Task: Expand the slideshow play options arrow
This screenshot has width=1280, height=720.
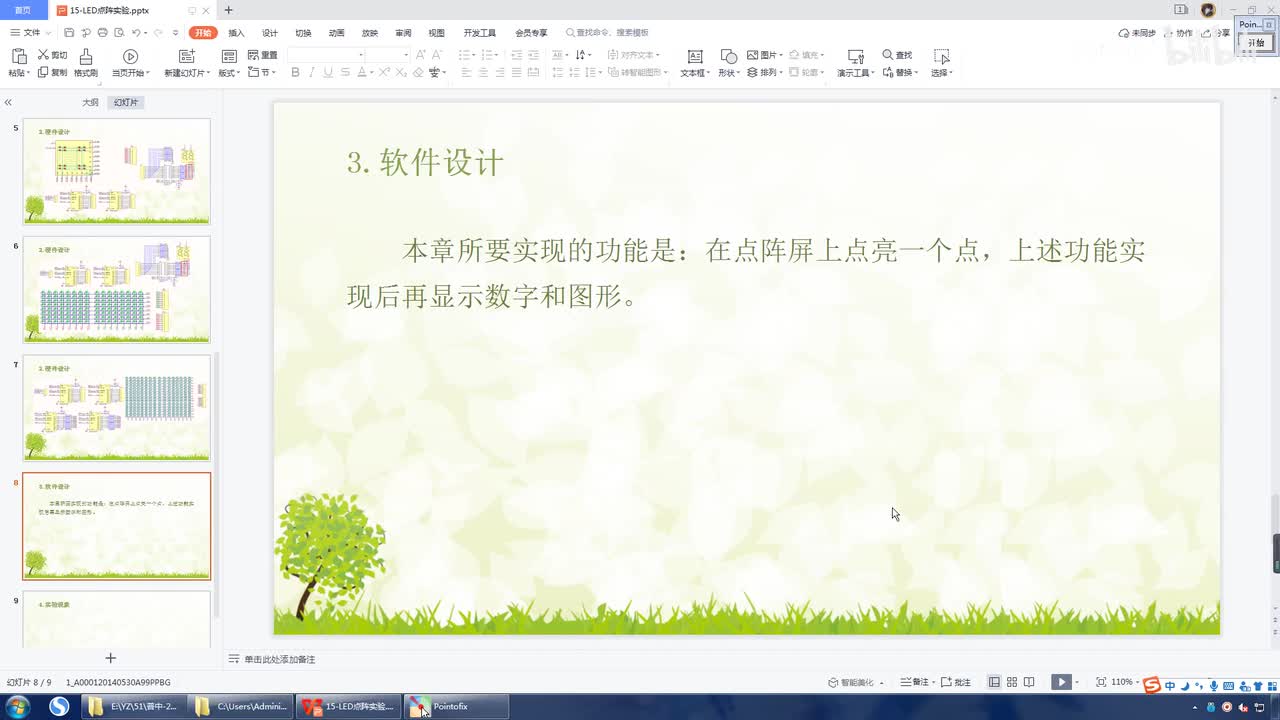Action: pos(1075,682)
